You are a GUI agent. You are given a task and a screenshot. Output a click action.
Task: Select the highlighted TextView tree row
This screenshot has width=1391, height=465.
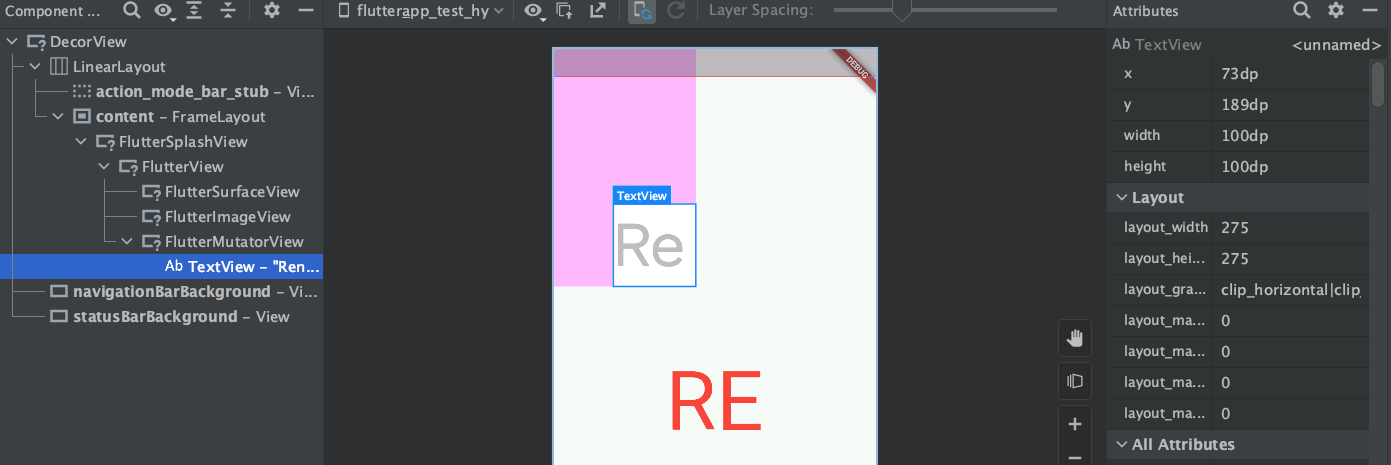click(x=161, y=267)
